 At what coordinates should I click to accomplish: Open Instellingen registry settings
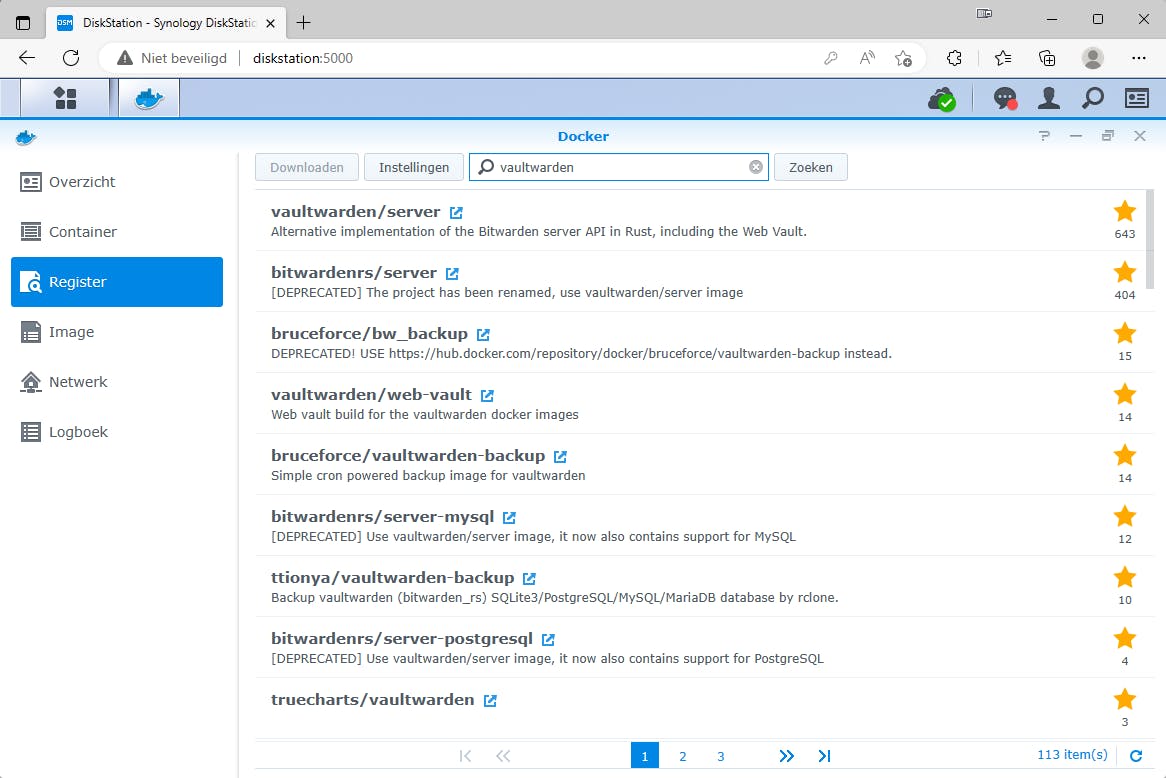(x=413, y=167)
